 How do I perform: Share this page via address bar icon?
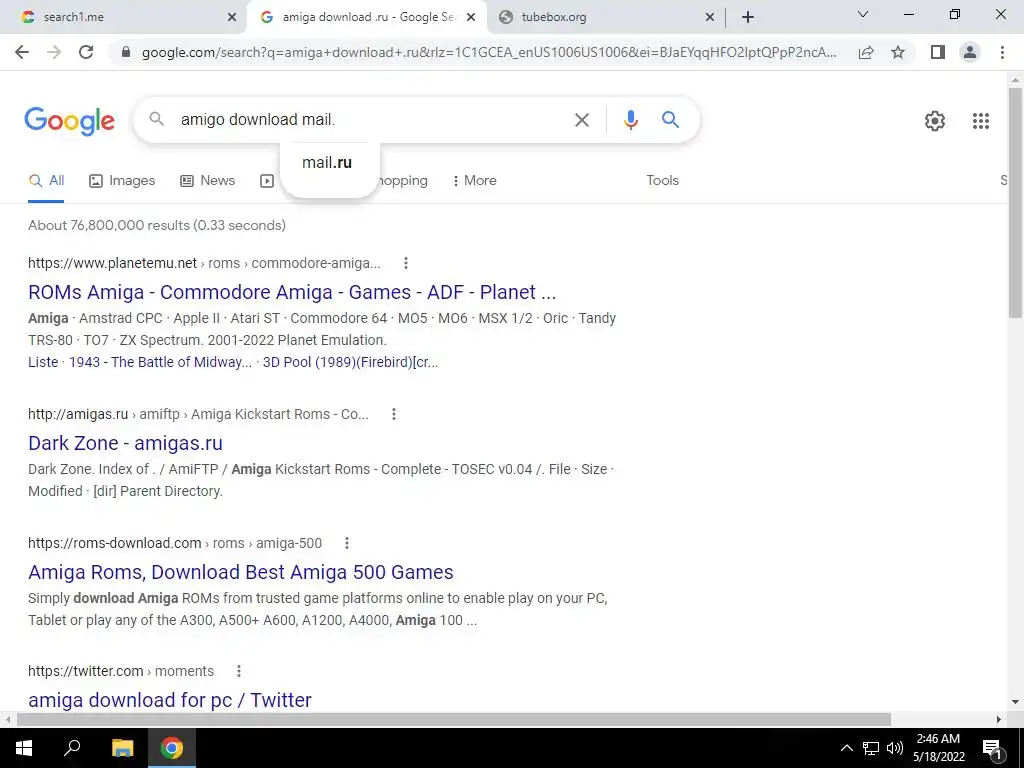tap(866, 52)
